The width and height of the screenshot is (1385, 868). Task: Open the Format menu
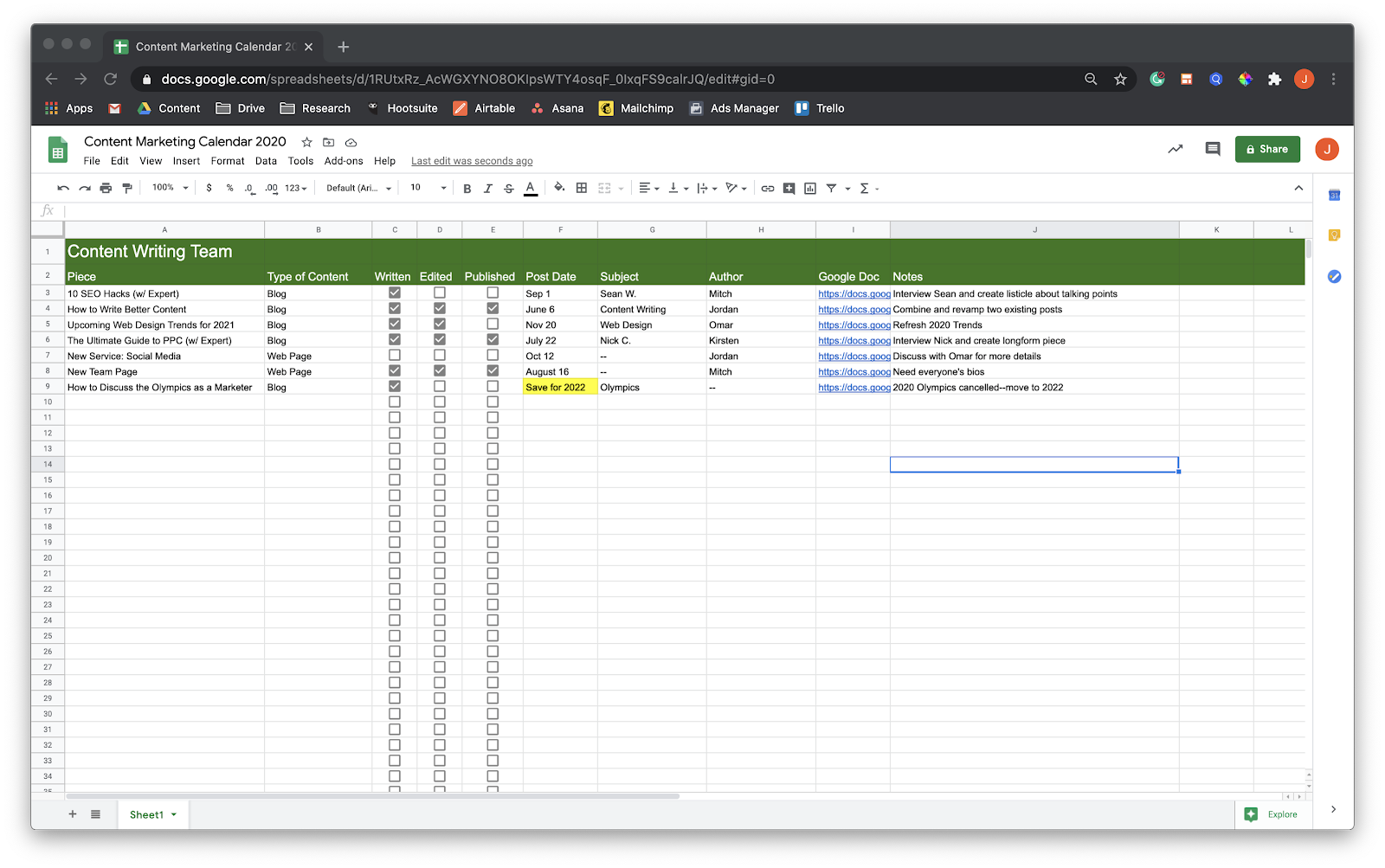(228, 161)
